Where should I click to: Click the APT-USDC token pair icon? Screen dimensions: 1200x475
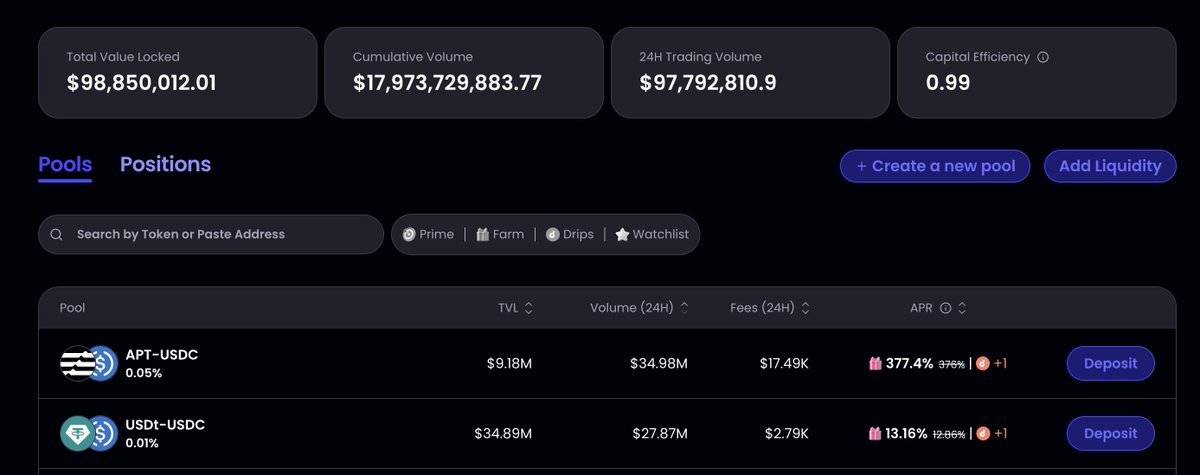[89, 364]
